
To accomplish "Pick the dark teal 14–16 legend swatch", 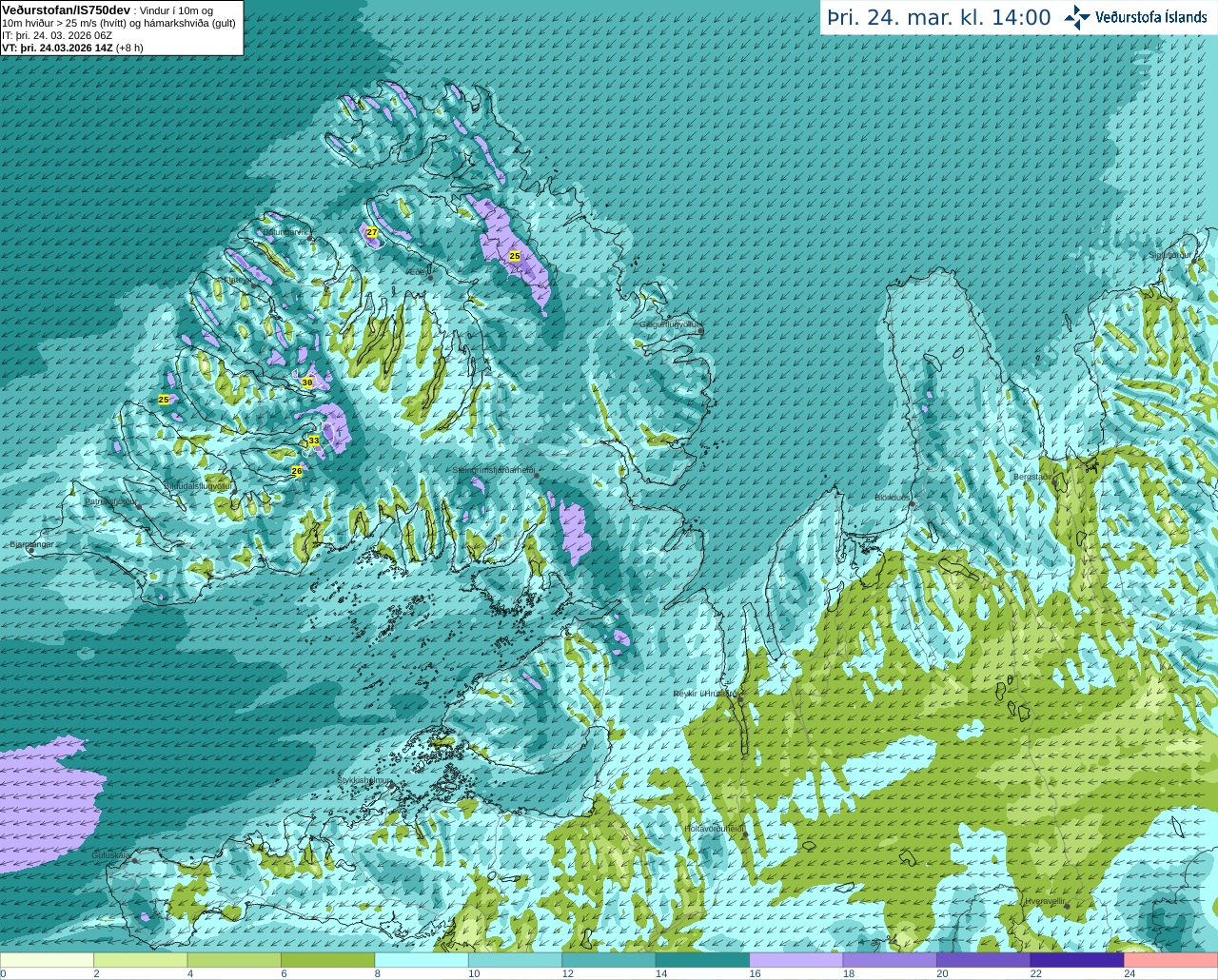I will click(702, 960).
